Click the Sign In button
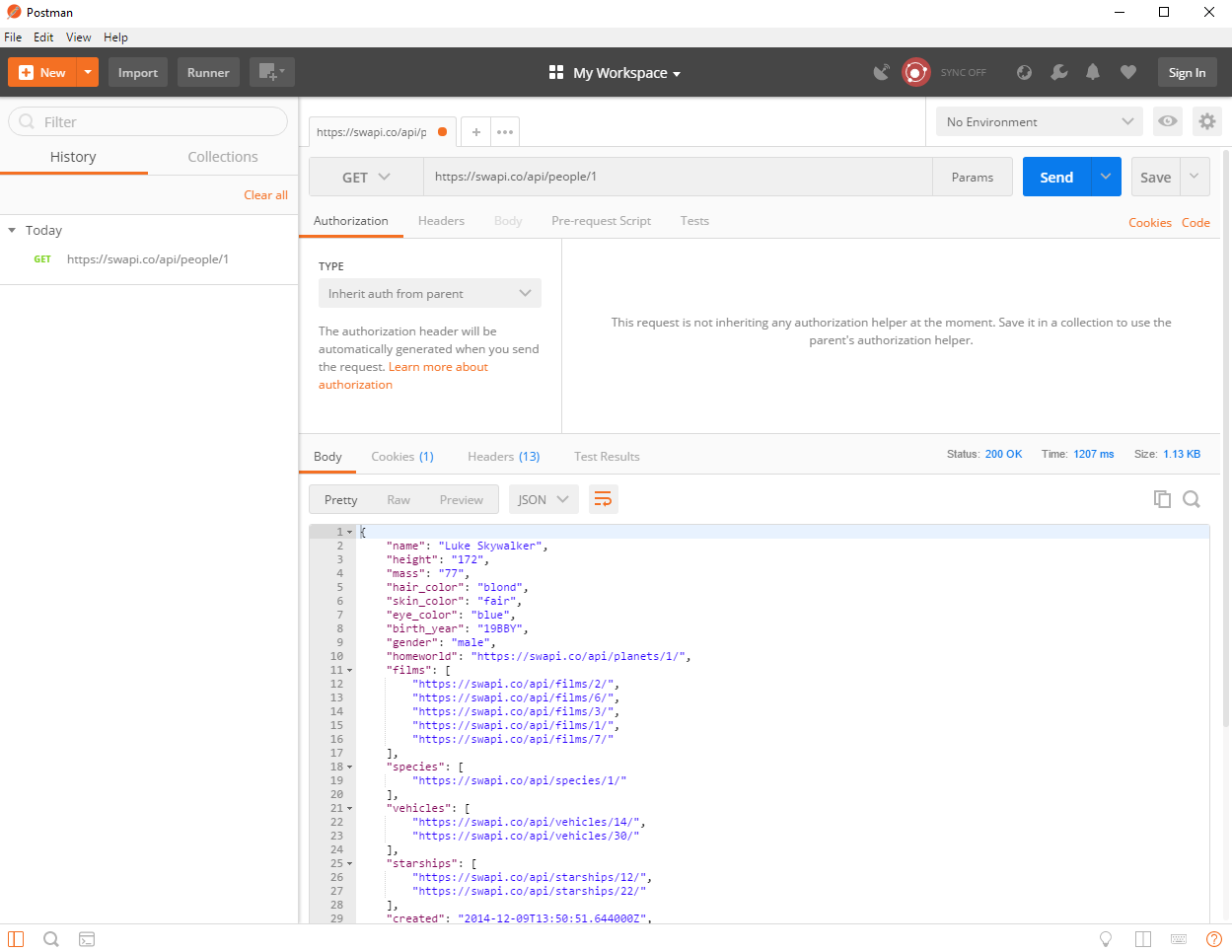 click(1187, 72)
